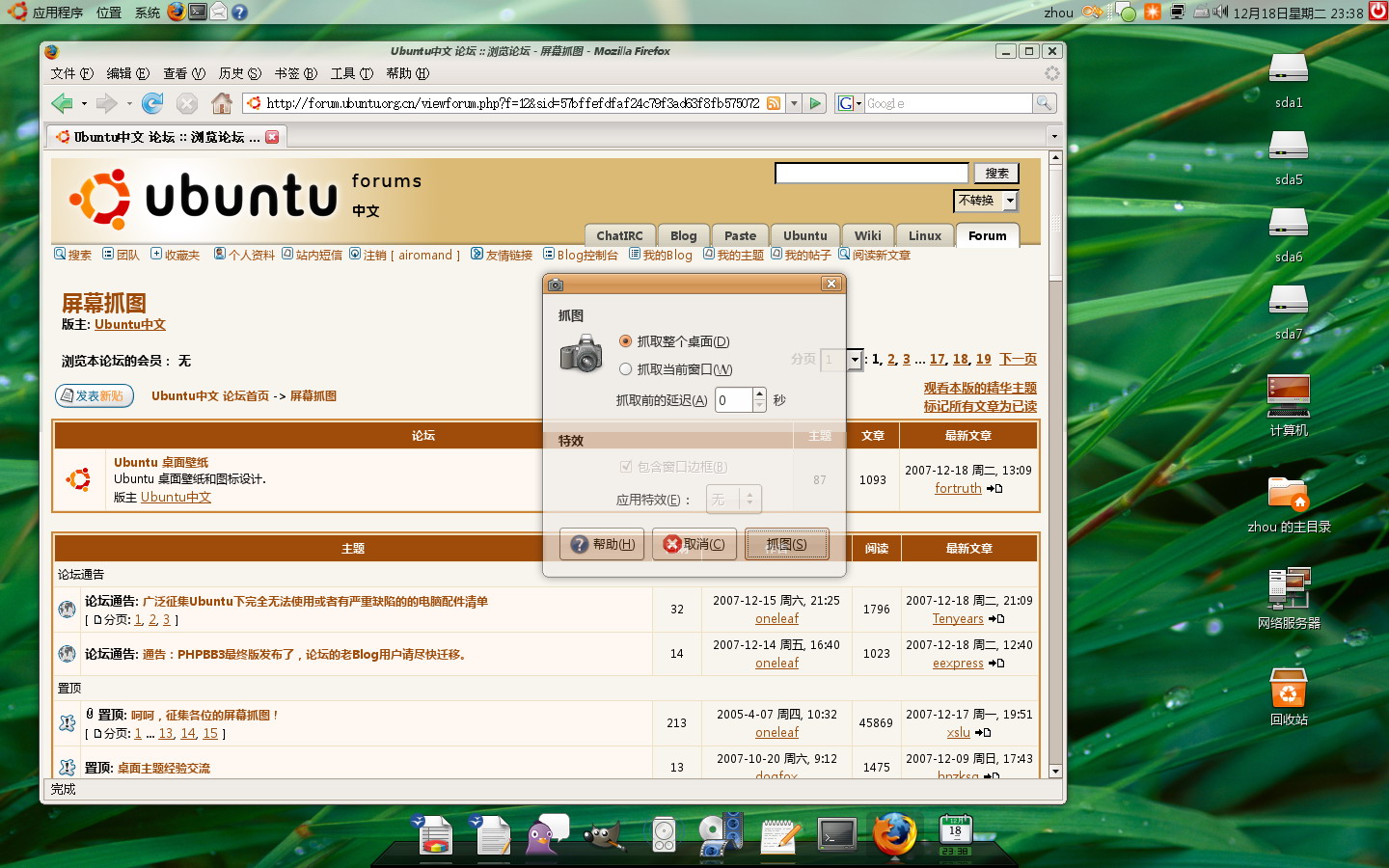Open the URL history dropdown arrow
The image size is (1389, 868).
point(794,103)
